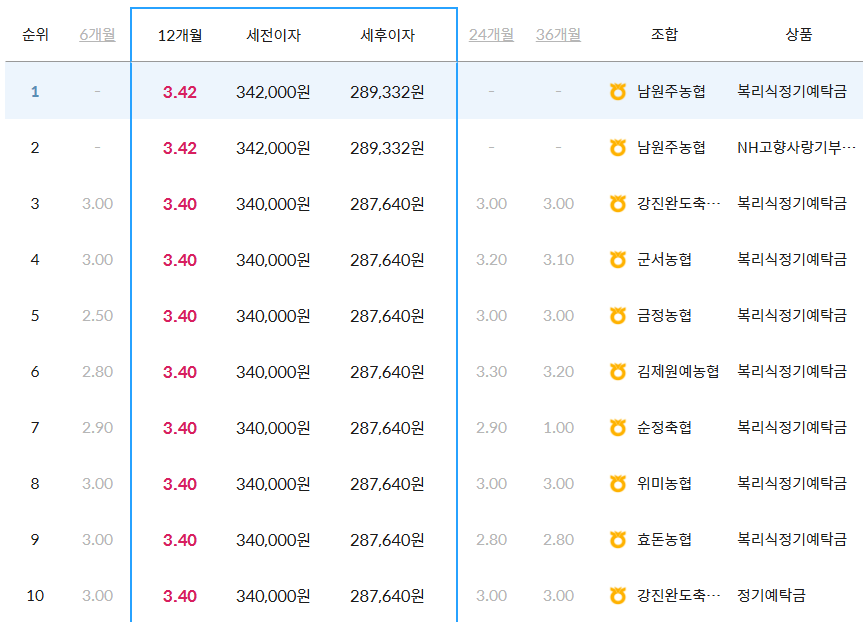Switch to the 6개월 rate column
Image resolution: width=863 pixels, height=622 pixels.
pos(97,35)
